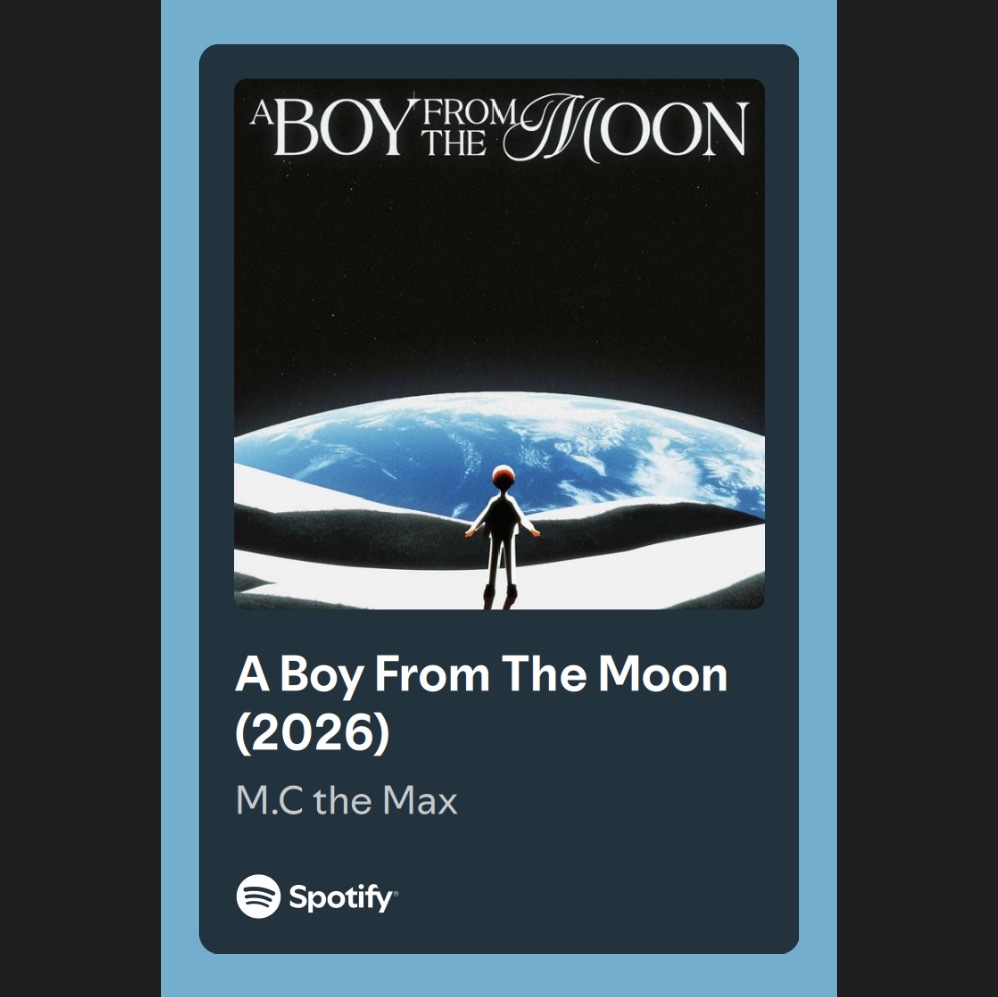Open the Spotify wordmark link

(342, 898)
